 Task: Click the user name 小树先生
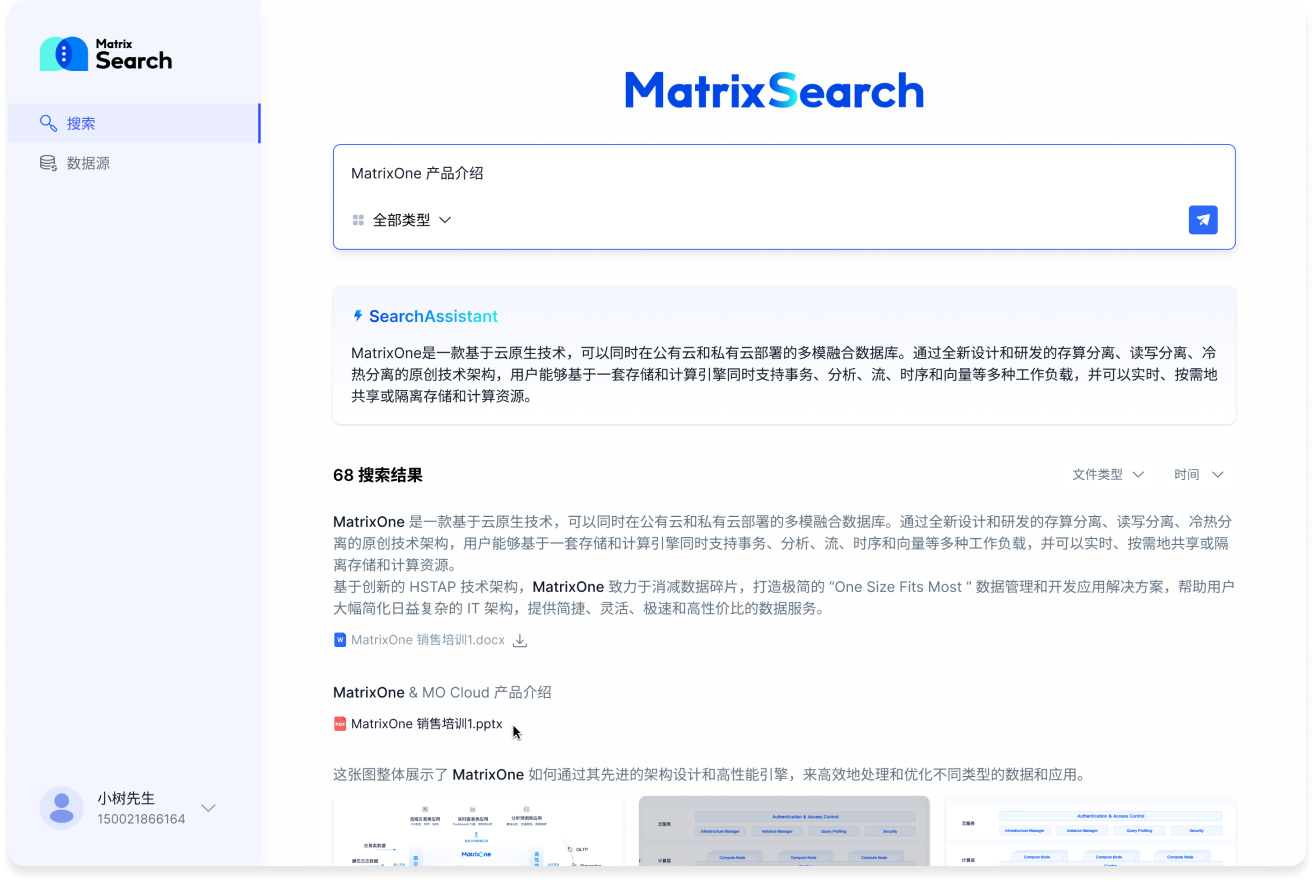pyautogui.click(x=126, y=798)
